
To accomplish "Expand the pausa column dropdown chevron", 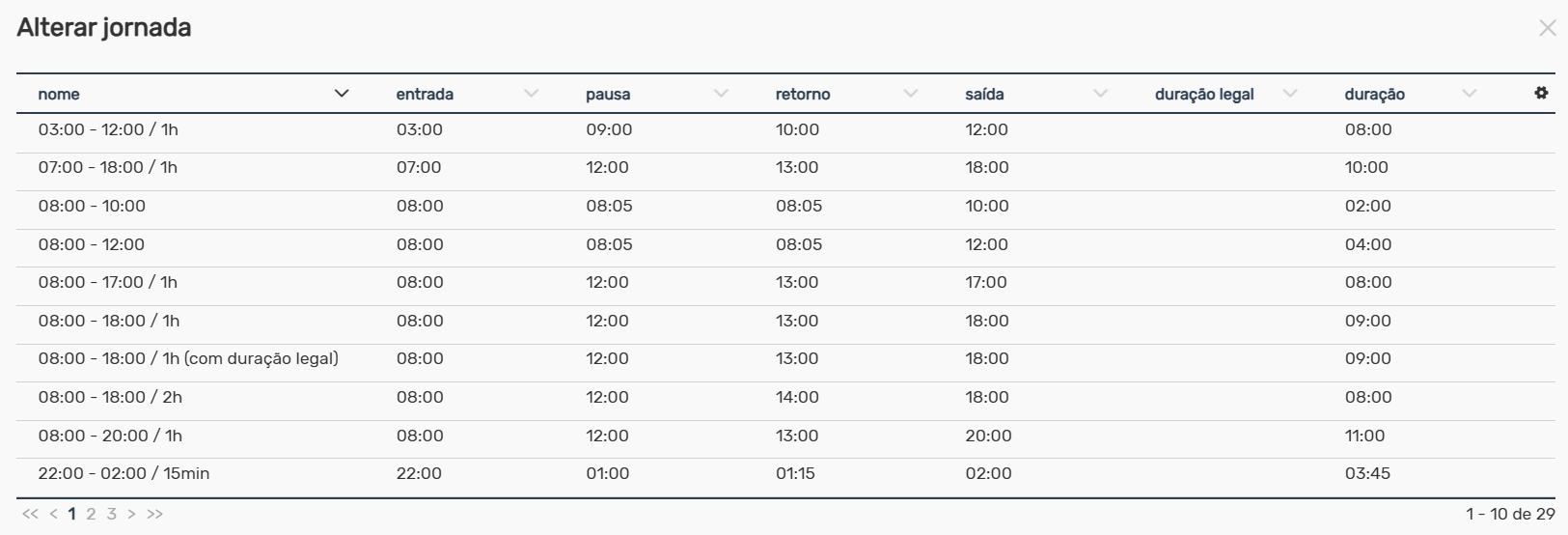I will pos(721,94).
